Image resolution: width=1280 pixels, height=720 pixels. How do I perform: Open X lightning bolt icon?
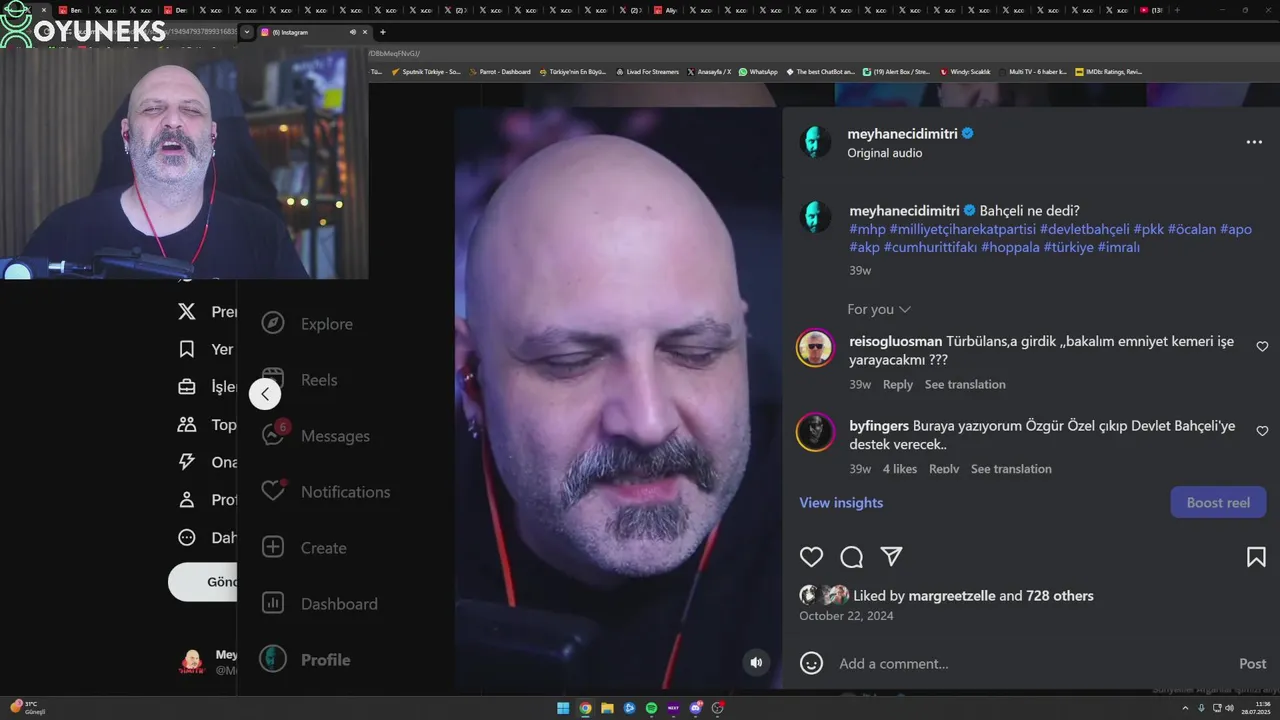tap(187, 462)
